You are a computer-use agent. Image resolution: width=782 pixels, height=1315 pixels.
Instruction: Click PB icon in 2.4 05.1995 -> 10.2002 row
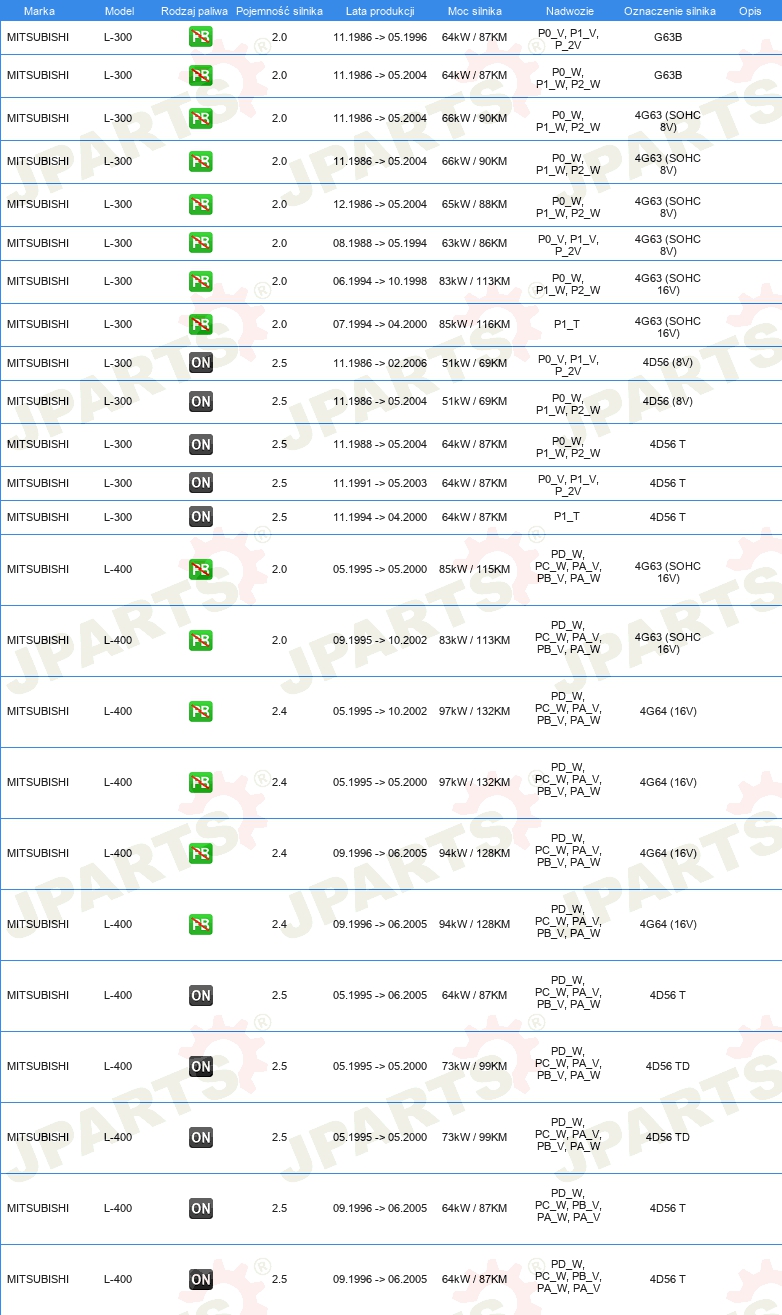[200, 711]
